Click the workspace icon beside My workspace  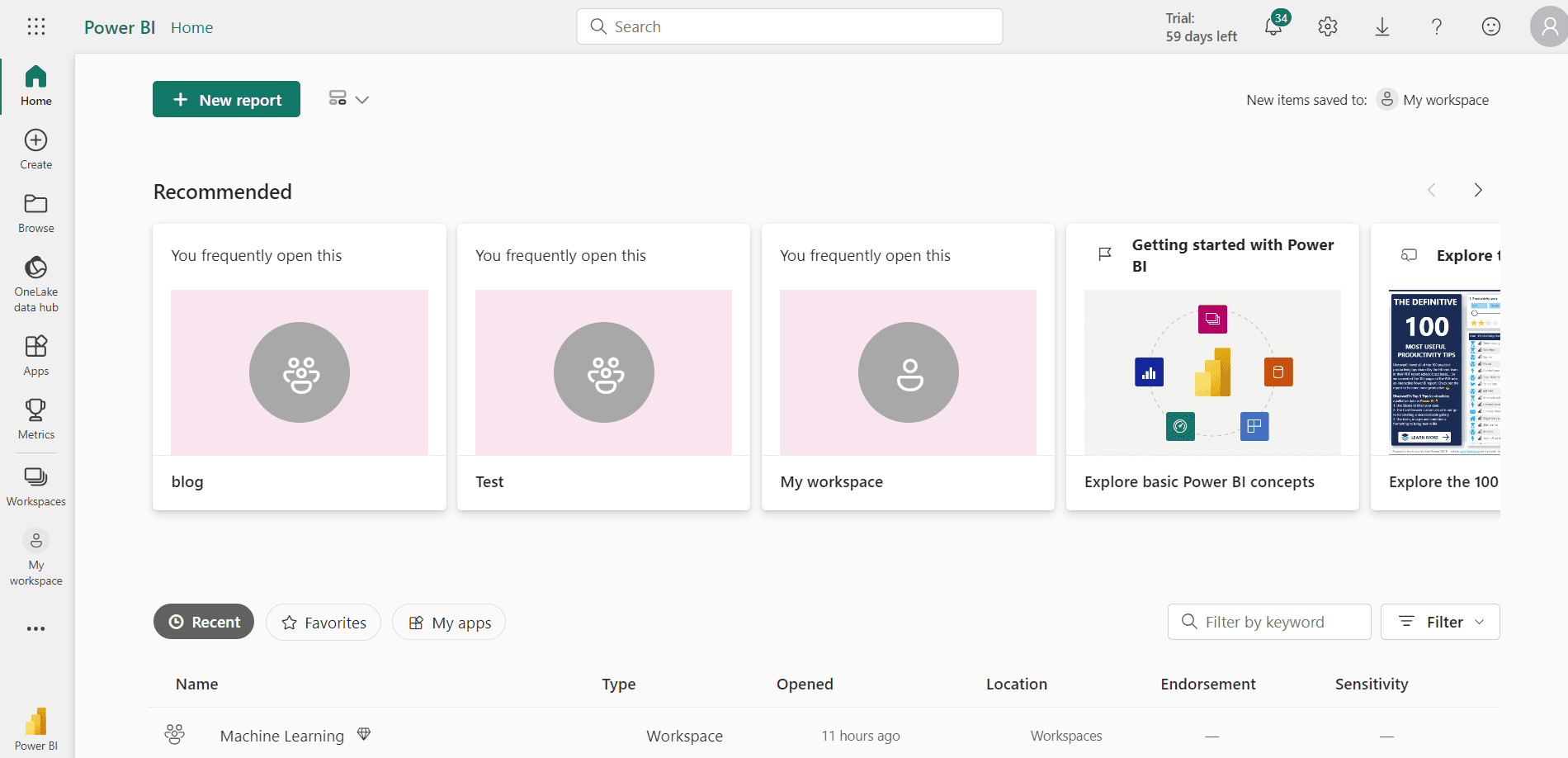[x=1387, y=99]
